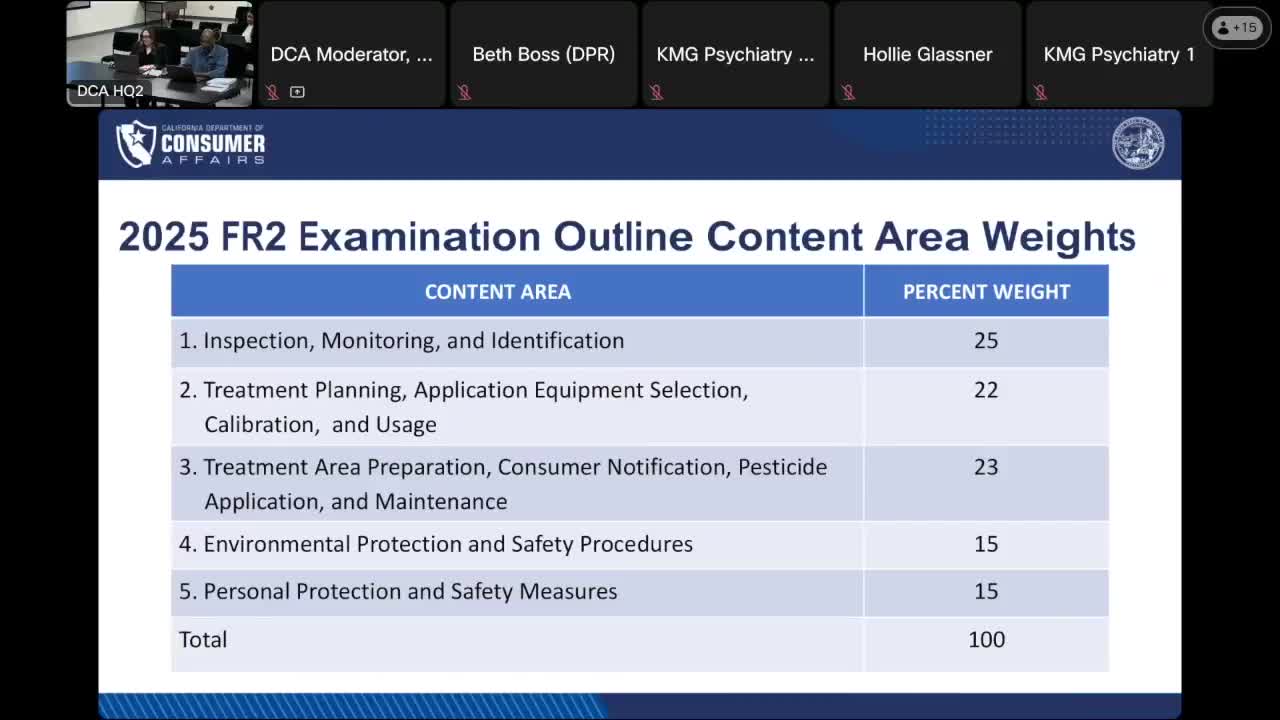Click the DCA Moderator participant tile

pos(351,53)
